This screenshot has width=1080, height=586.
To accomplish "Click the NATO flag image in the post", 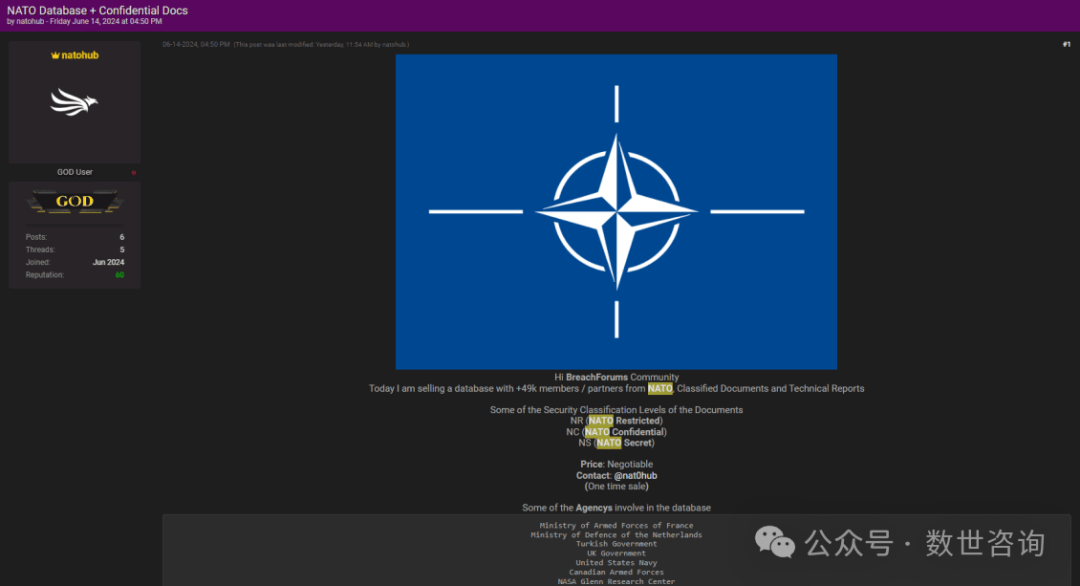I will click(x=616, y=211).
